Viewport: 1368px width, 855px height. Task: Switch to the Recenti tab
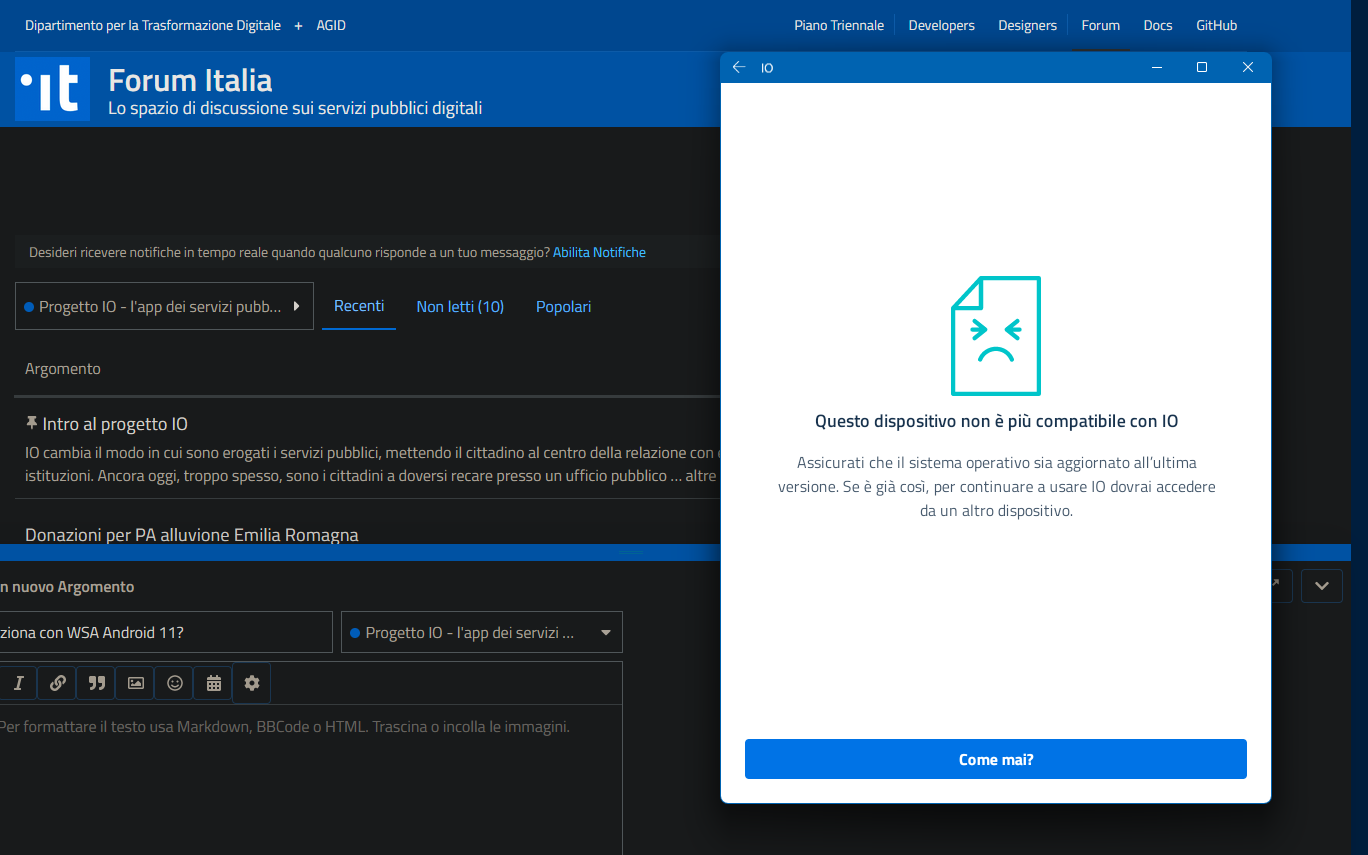point(359,306)
